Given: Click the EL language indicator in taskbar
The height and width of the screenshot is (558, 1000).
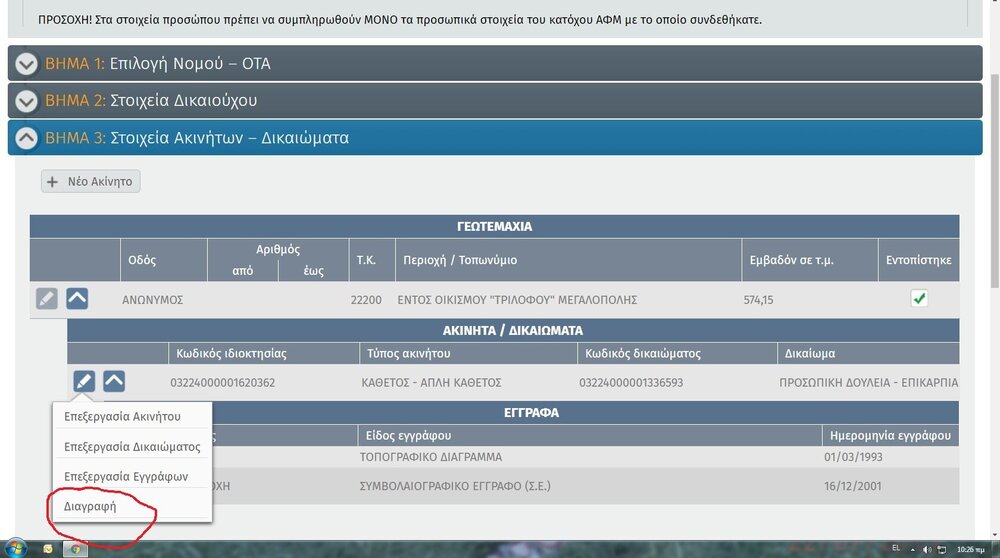Looking at the screenshot, I should pos(895,549).
